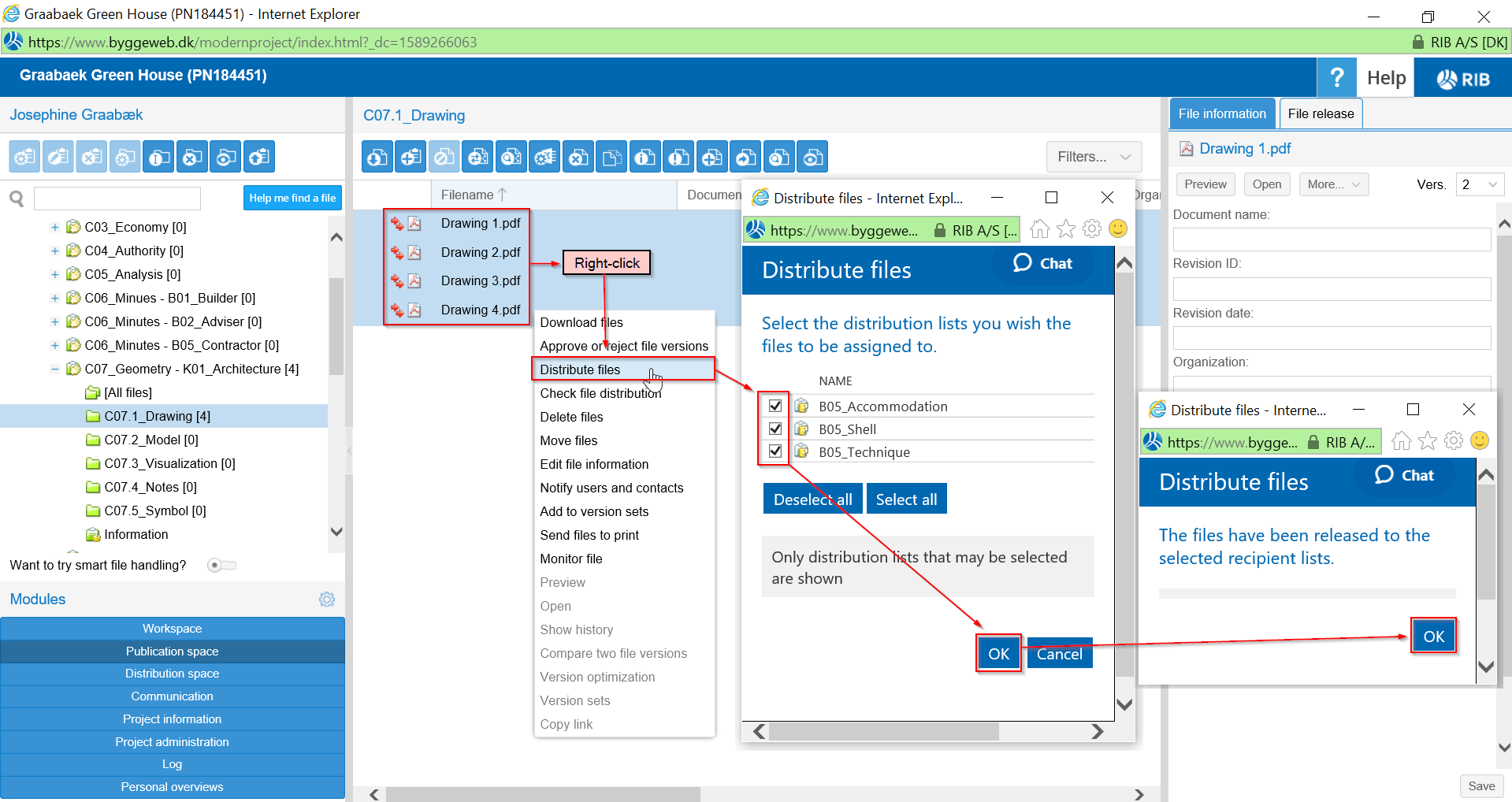The height and width of the screenshot is (802, 1512).
Task: Uncheck the B05_Technique distribution list checkbox
Action: pyautogui.click(x=775, y=451)
